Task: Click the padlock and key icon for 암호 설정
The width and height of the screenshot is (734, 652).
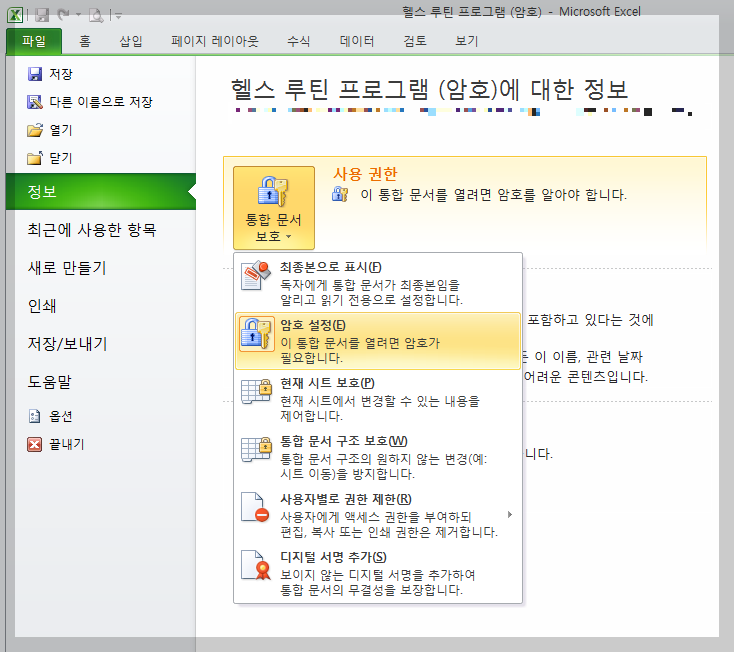Action: pos(256,334)
